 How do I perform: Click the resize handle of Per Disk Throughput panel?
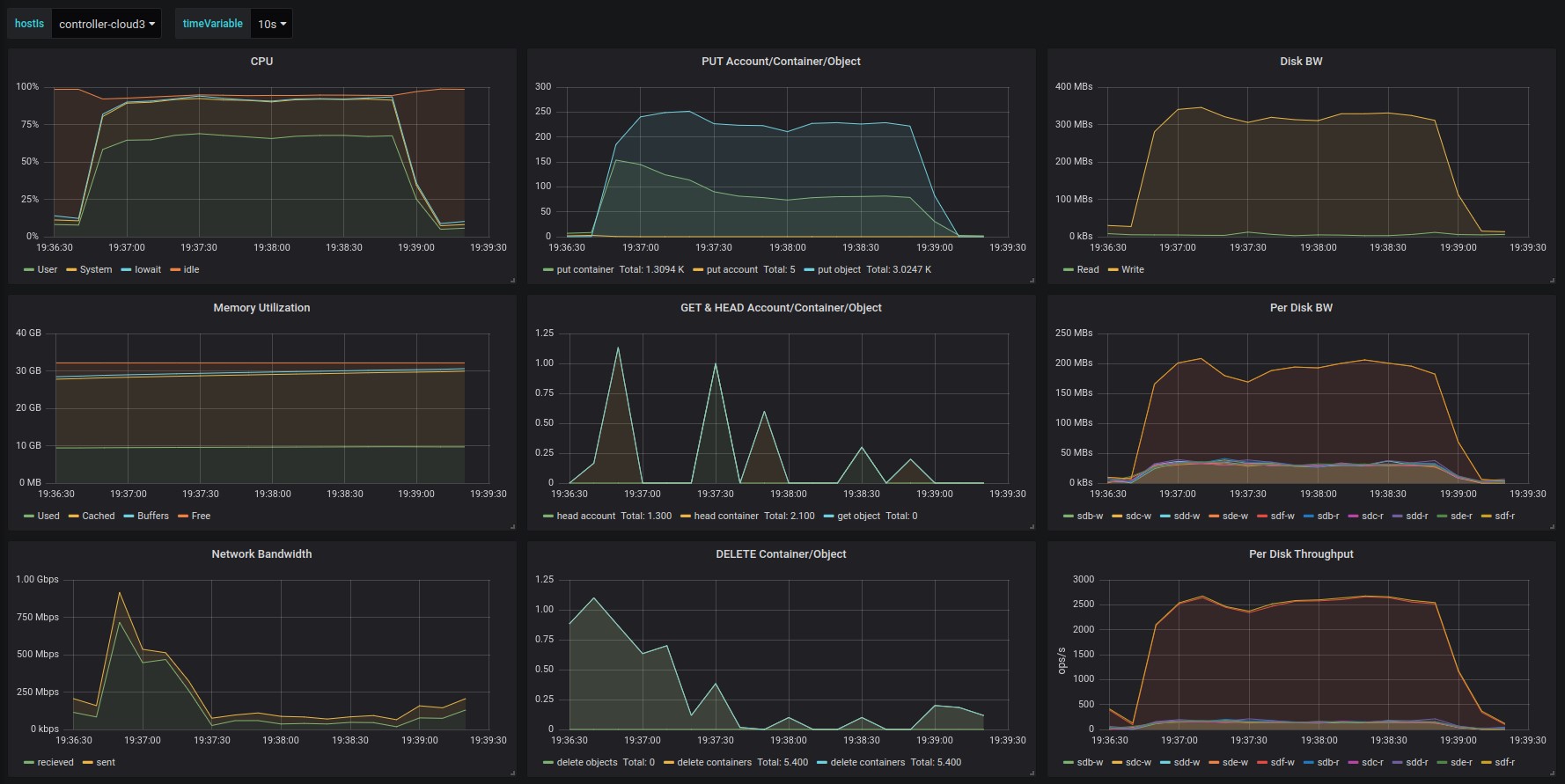pos(1551,773)
